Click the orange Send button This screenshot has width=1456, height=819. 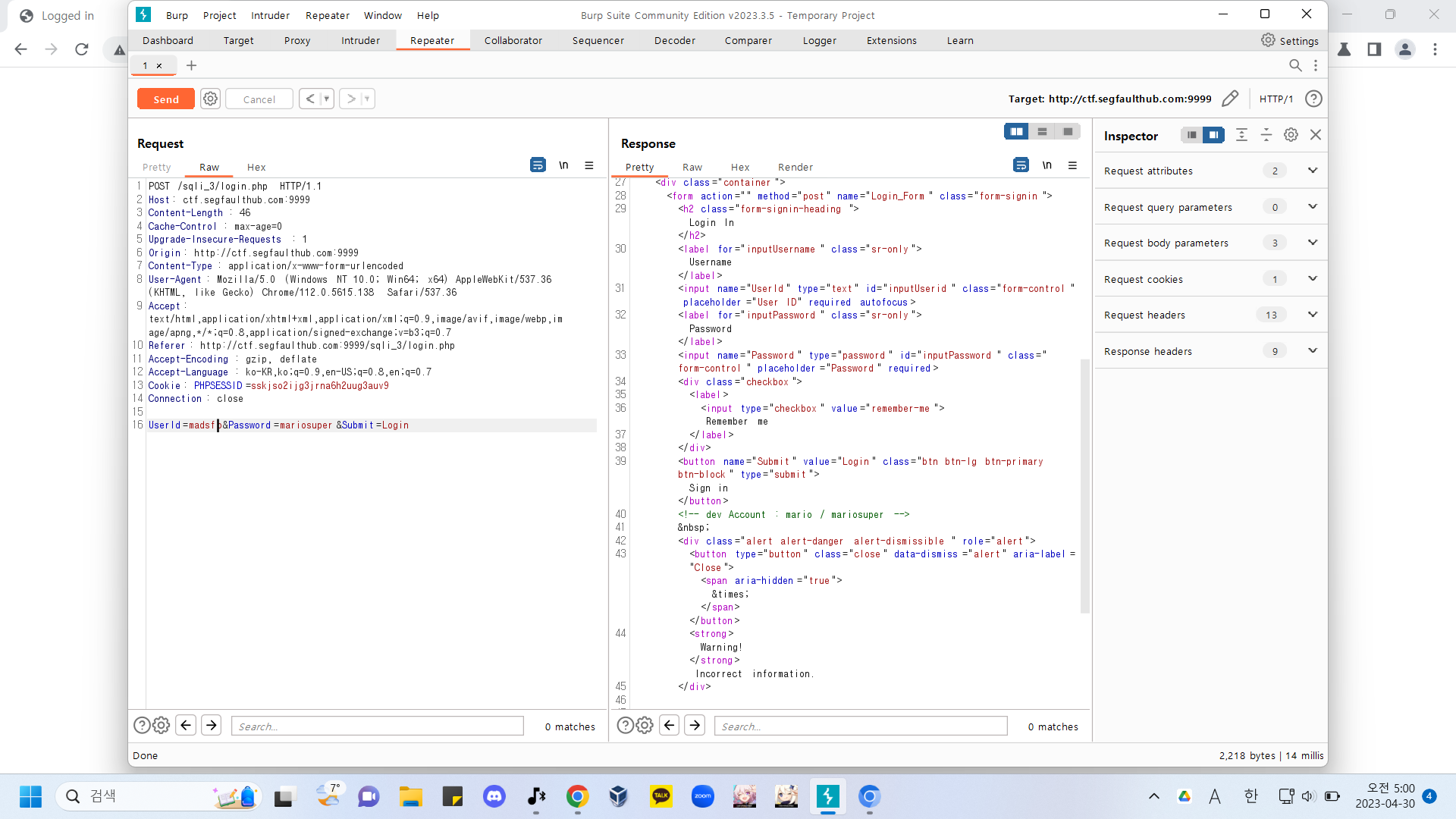point(165,99)
